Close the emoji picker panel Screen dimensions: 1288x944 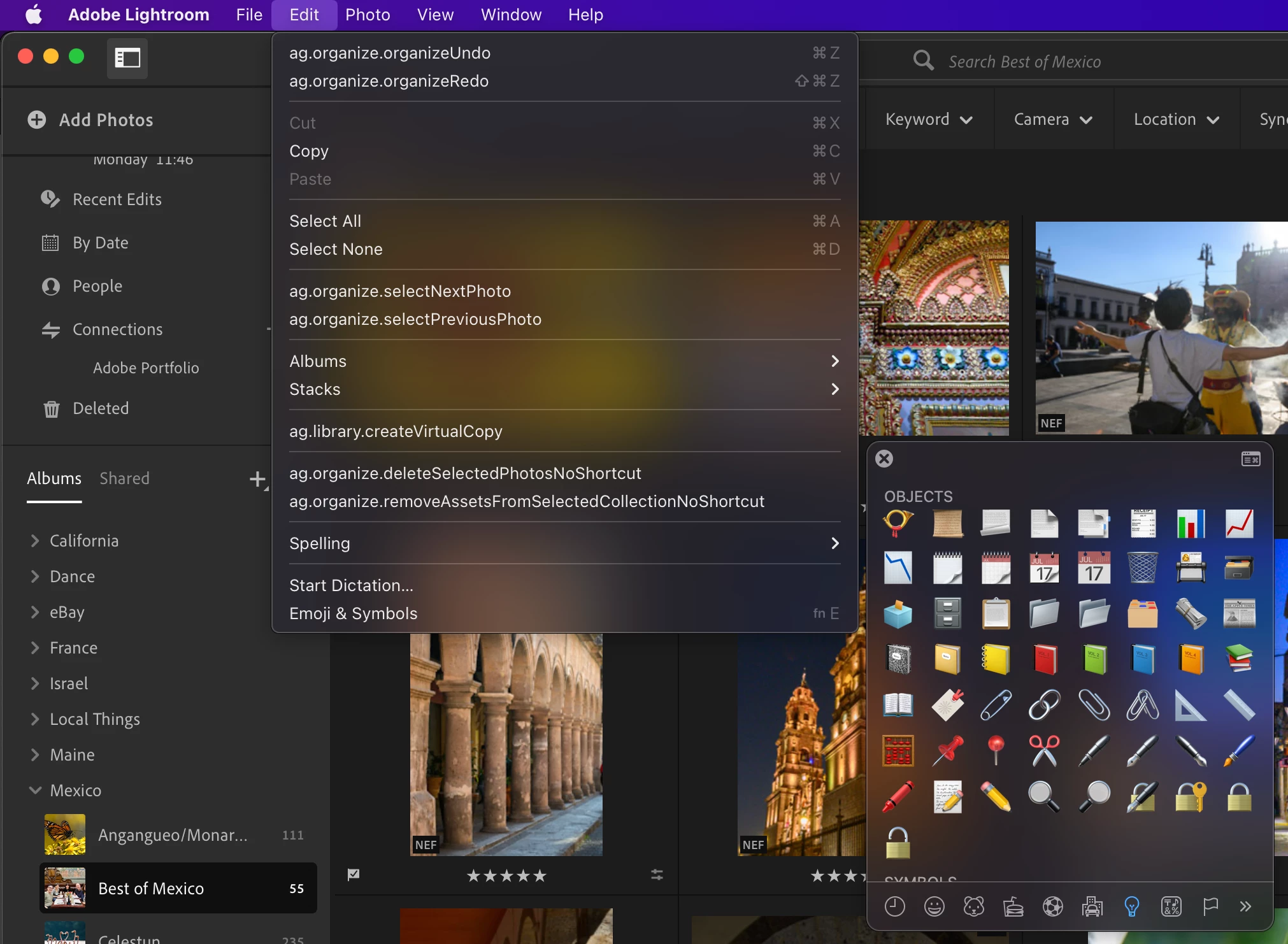pyautogui.click(x=884, y=459)
